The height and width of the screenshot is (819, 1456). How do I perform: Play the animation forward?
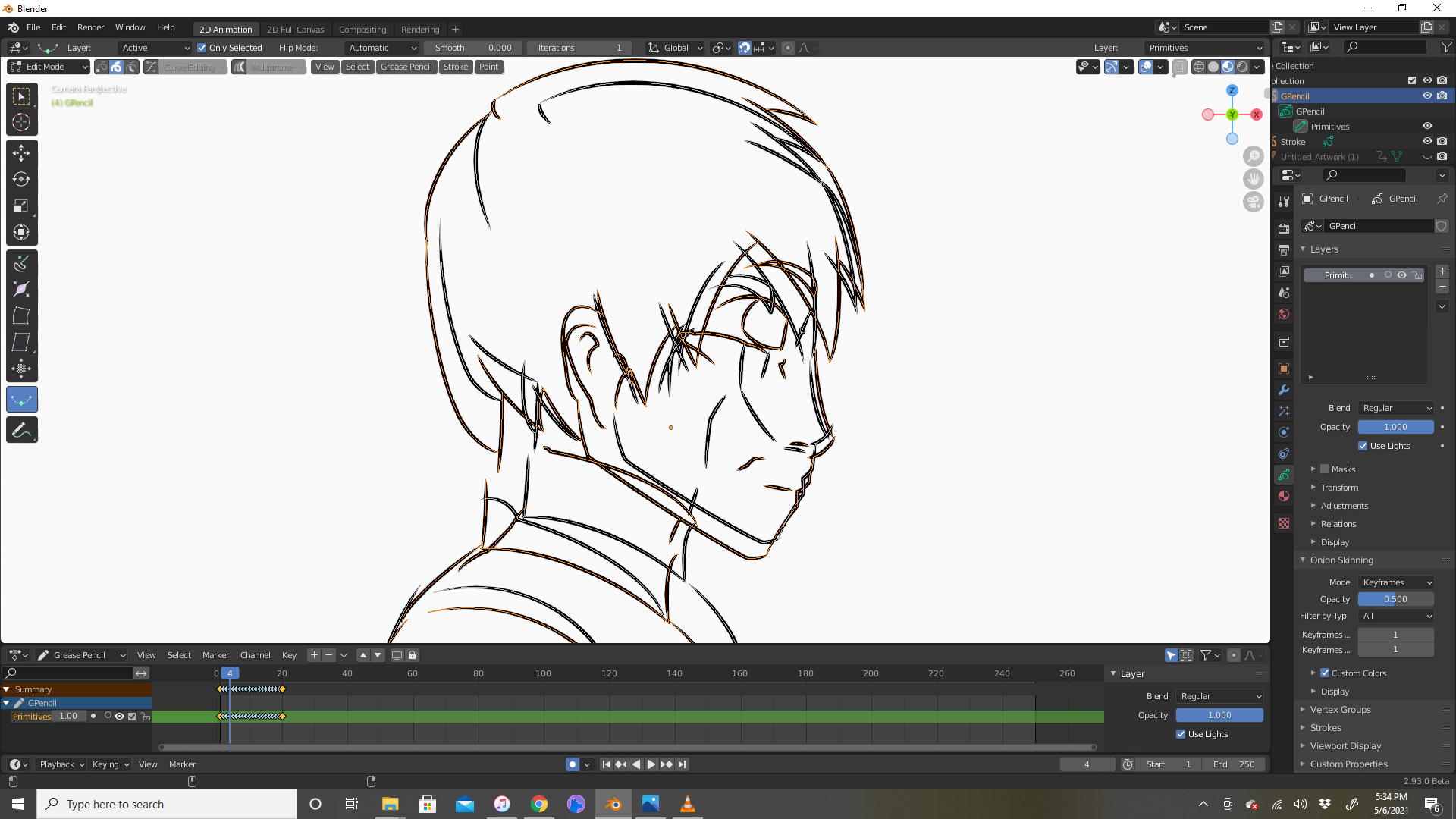point(651,764)
